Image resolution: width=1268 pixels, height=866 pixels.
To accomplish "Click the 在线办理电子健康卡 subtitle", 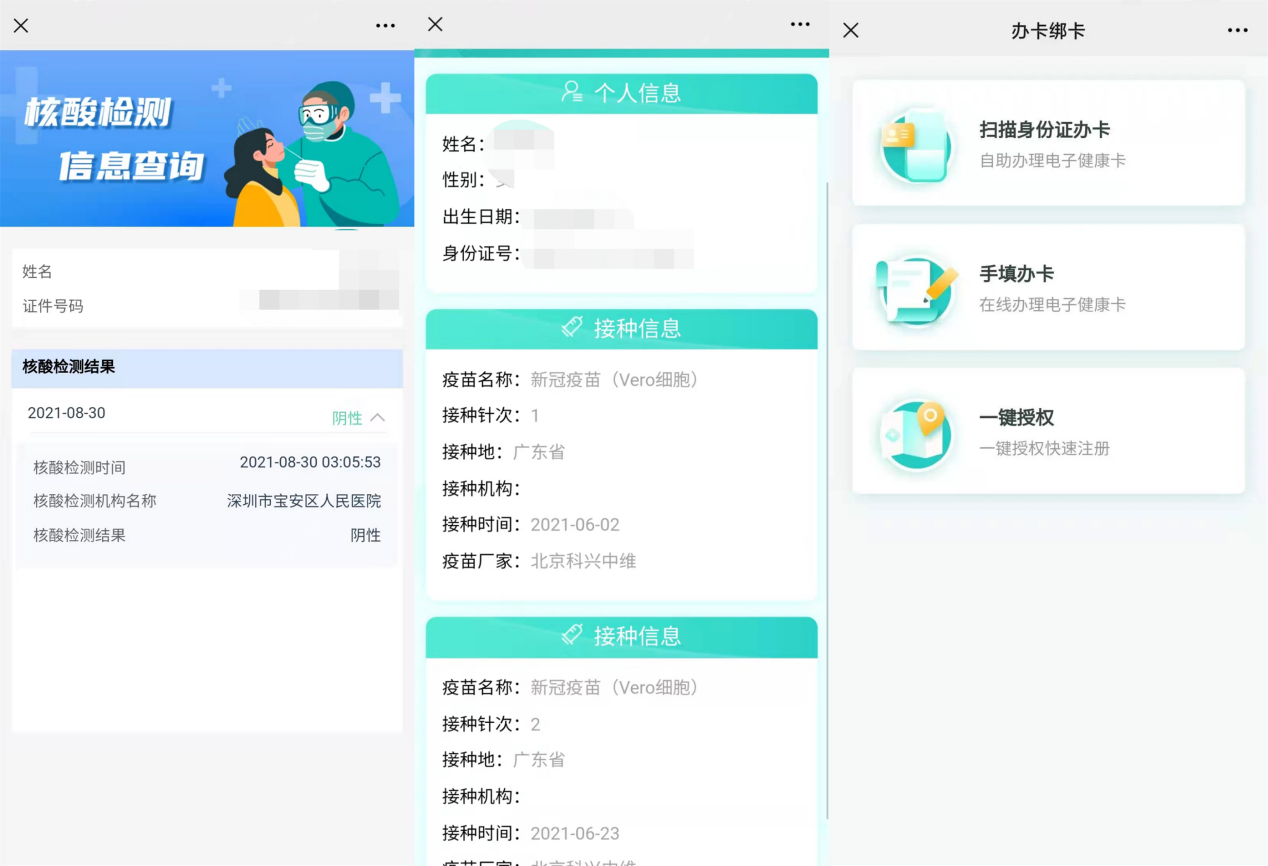I will point(1053,304).
